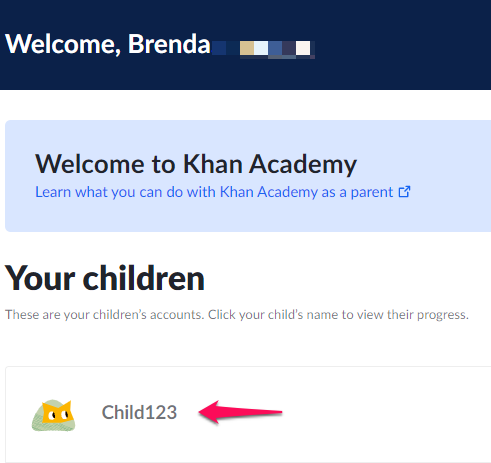Open the Child123 account name
The height and width of the screenshot is (463, 491).
point(139,412)
